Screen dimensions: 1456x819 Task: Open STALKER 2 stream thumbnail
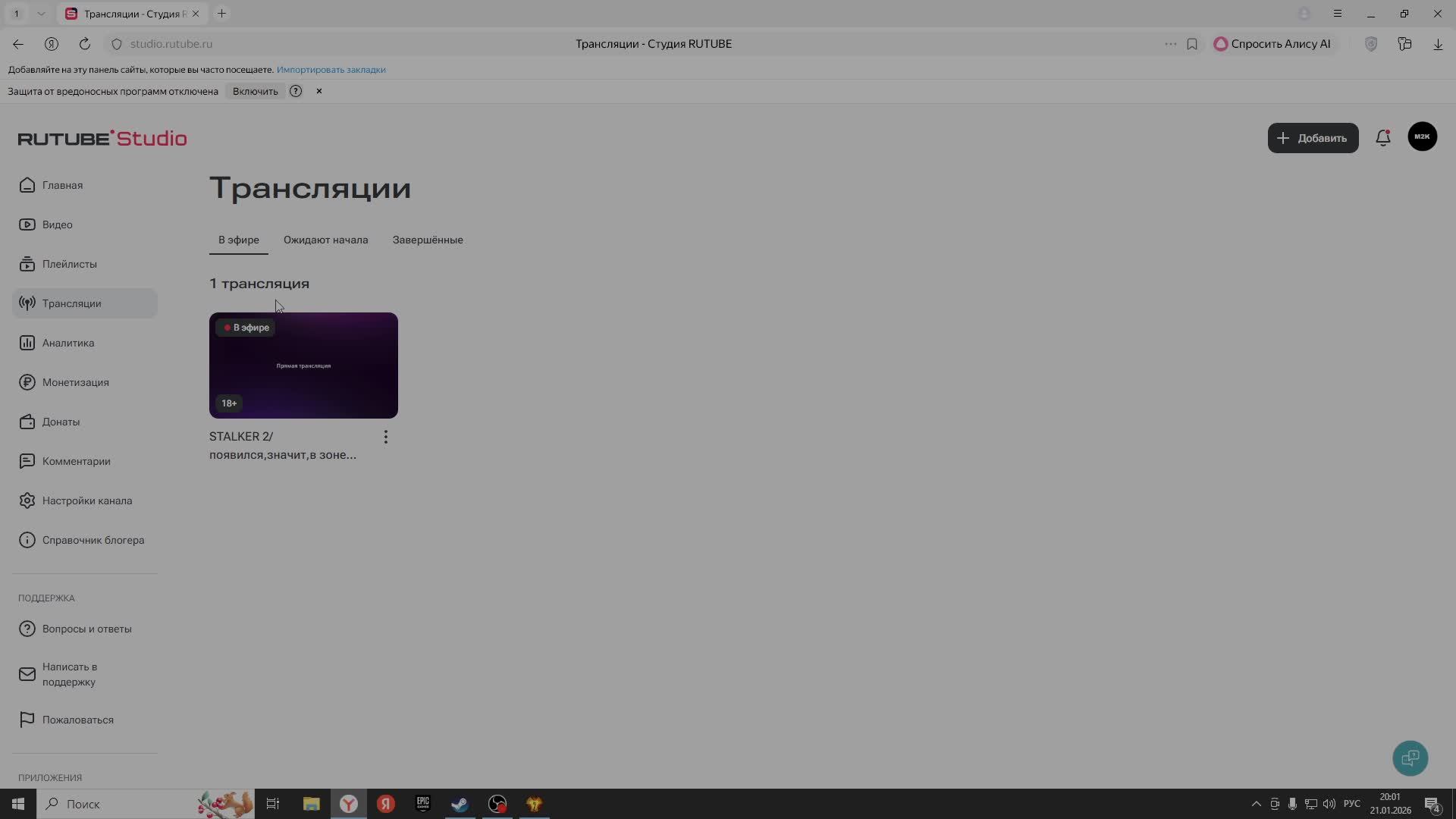[x=303, y=366]
